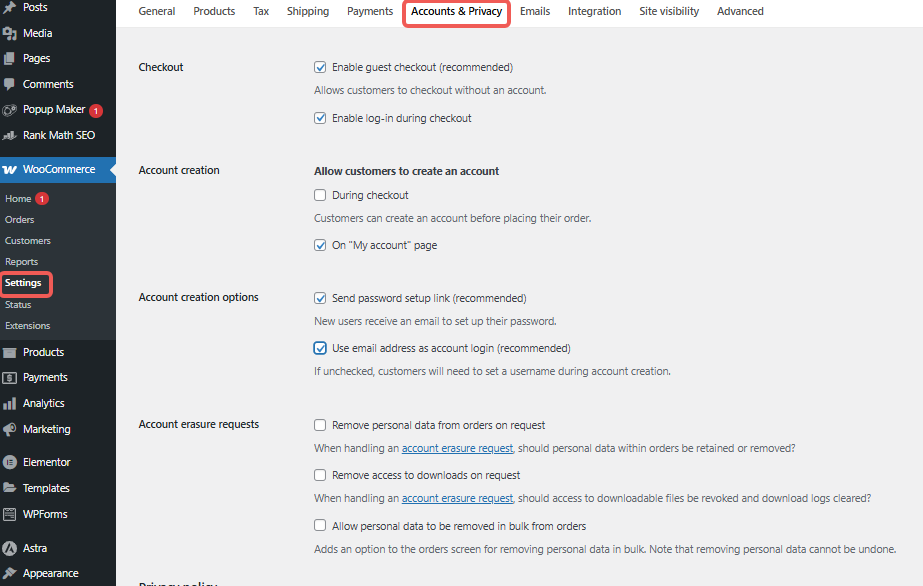Click the Pages icon in sidebar

[10, 59]
